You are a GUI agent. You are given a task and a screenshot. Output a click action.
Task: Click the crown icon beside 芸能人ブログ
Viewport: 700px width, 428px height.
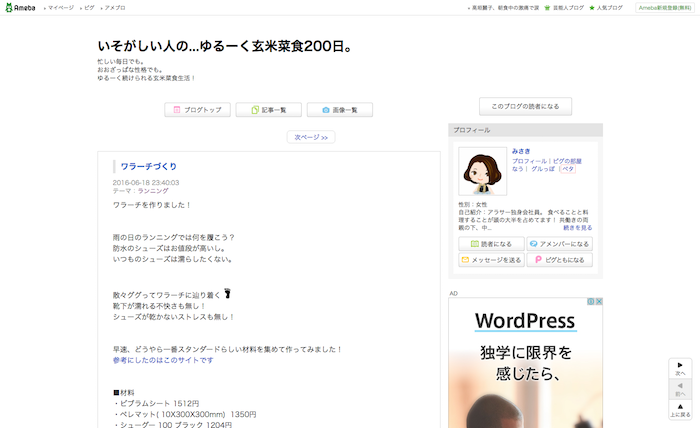547,8
